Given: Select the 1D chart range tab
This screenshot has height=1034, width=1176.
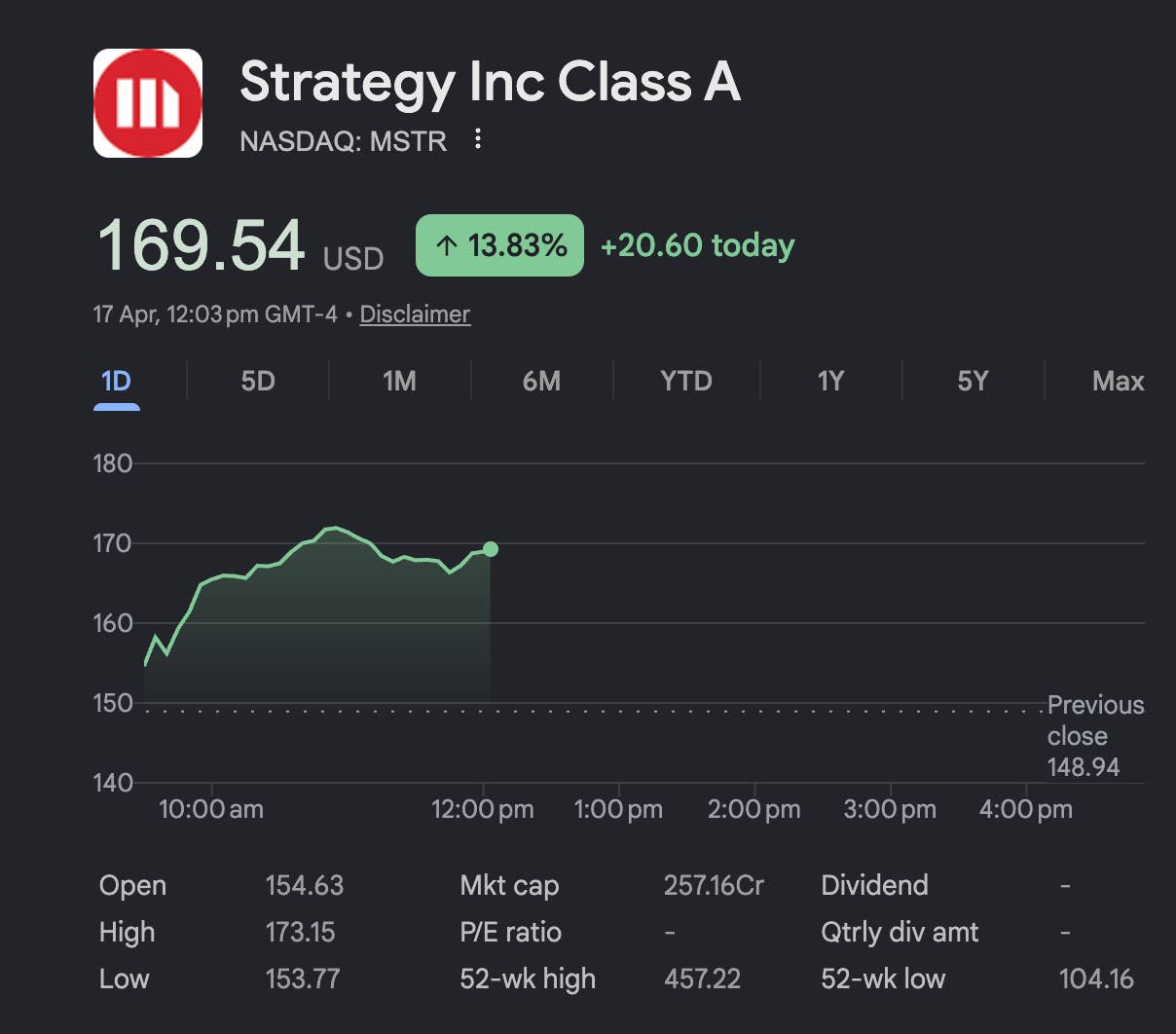Looking at the screenshot, I should pyautogui.click(x=116, y=381).
